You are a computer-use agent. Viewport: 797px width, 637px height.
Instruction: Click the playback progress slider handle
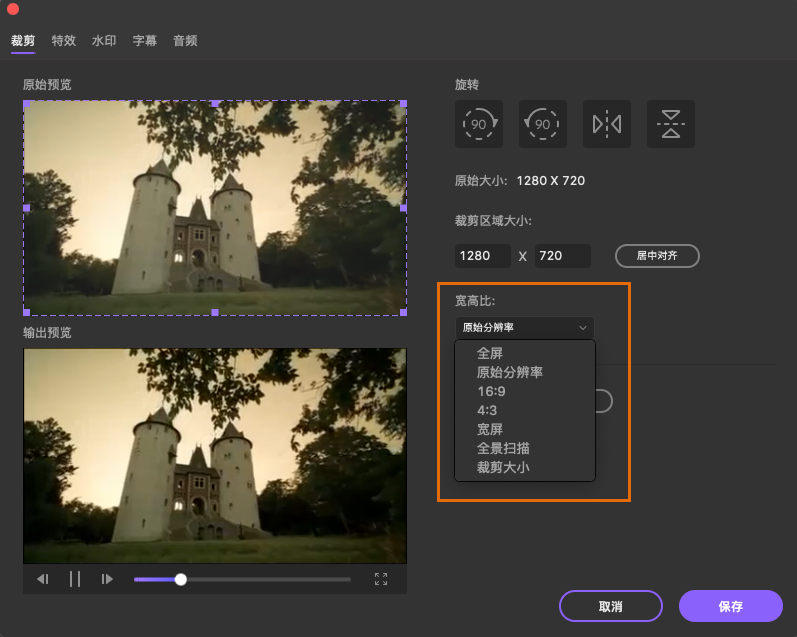coord(180,579)
